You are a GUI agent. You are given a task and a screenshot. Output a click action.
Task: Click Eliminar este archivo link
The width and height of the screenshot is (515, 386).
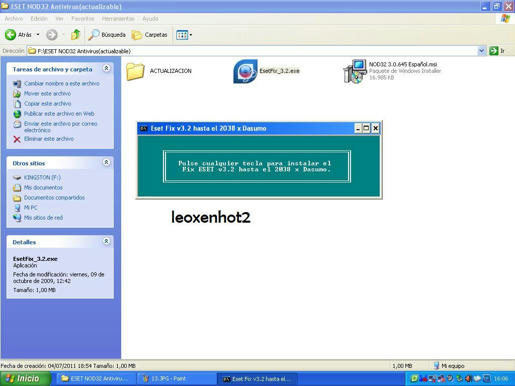click(x=49, y=139)
